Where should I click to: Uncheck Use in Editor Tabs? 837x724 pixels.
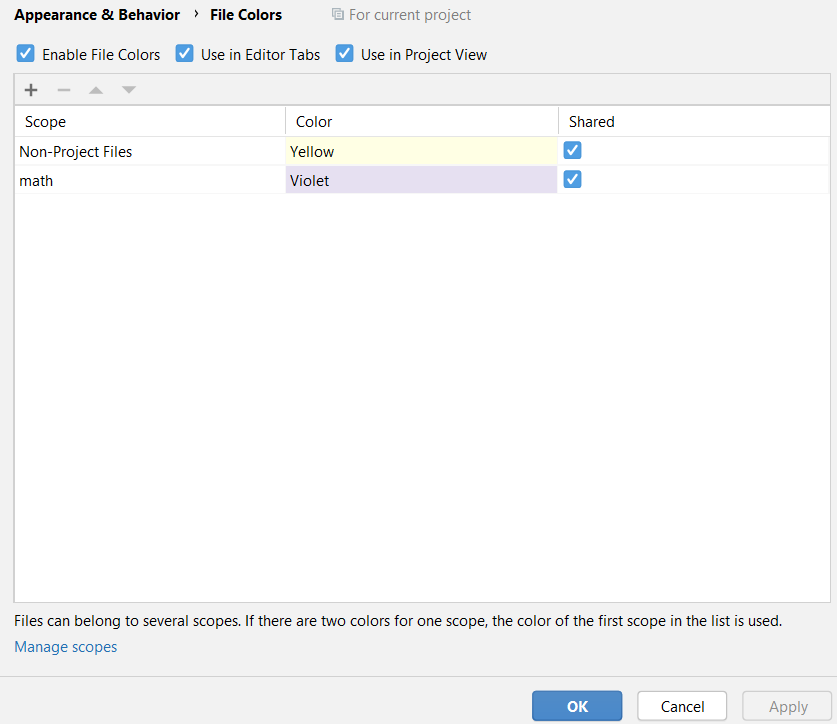point(184,53)
